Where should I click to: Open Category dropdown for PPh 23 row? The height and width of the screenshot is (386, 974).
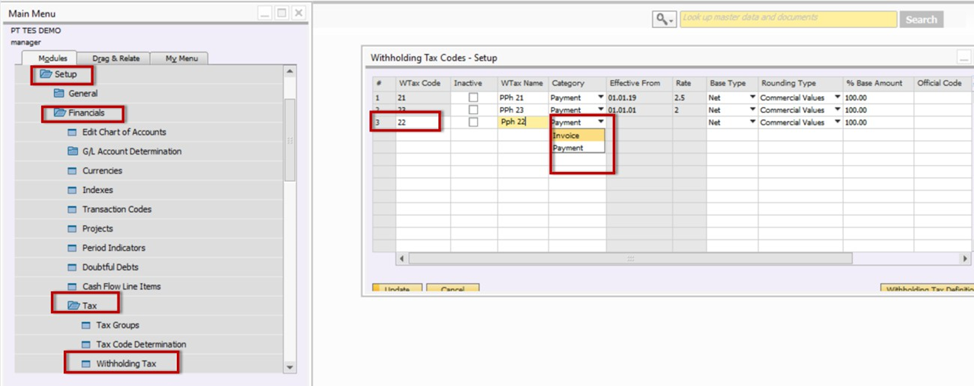tap(600, 110)
